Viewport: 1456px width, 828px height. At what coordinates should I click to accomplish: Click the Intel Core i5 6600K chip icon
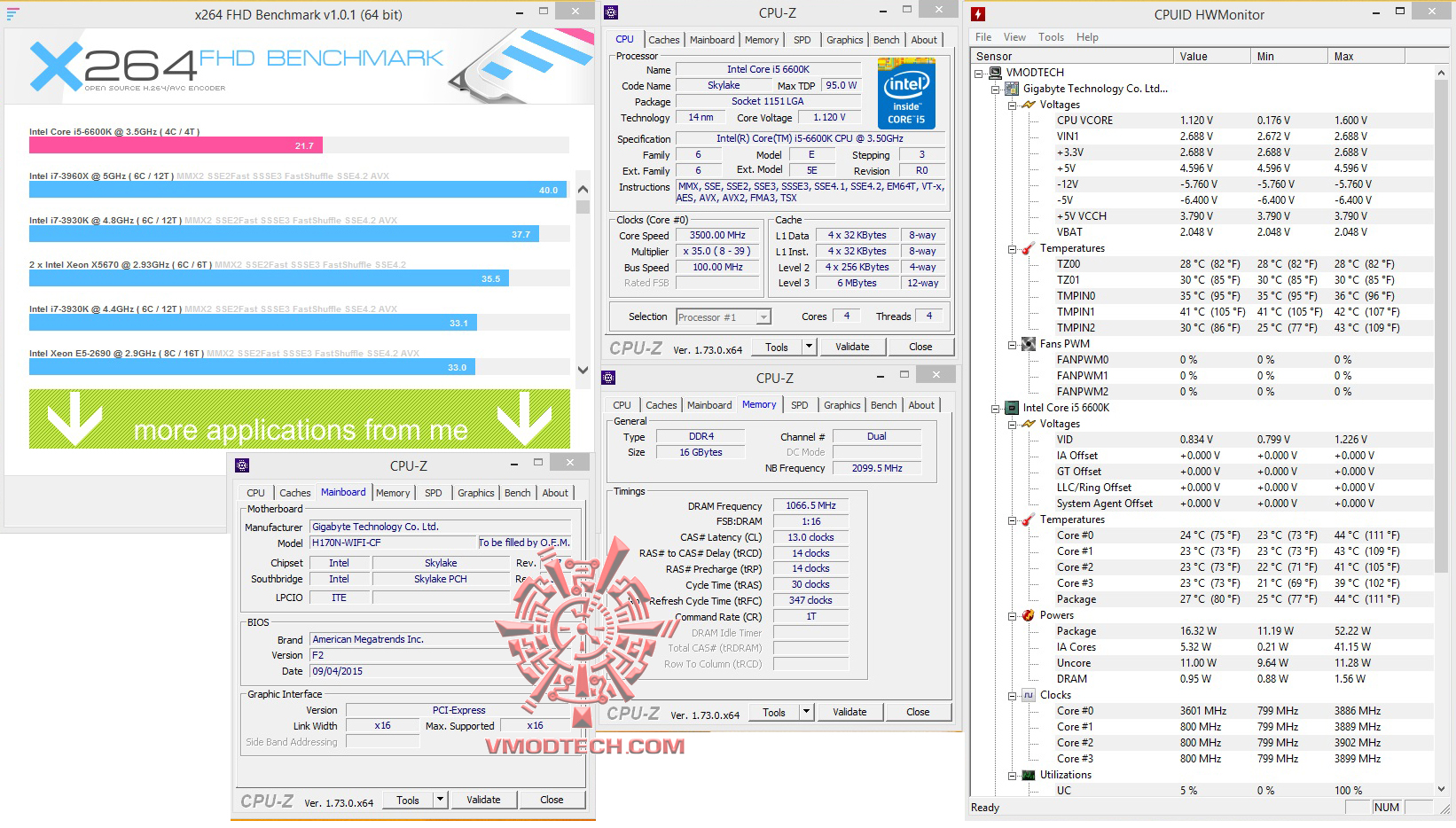(x=1012, y=408)
